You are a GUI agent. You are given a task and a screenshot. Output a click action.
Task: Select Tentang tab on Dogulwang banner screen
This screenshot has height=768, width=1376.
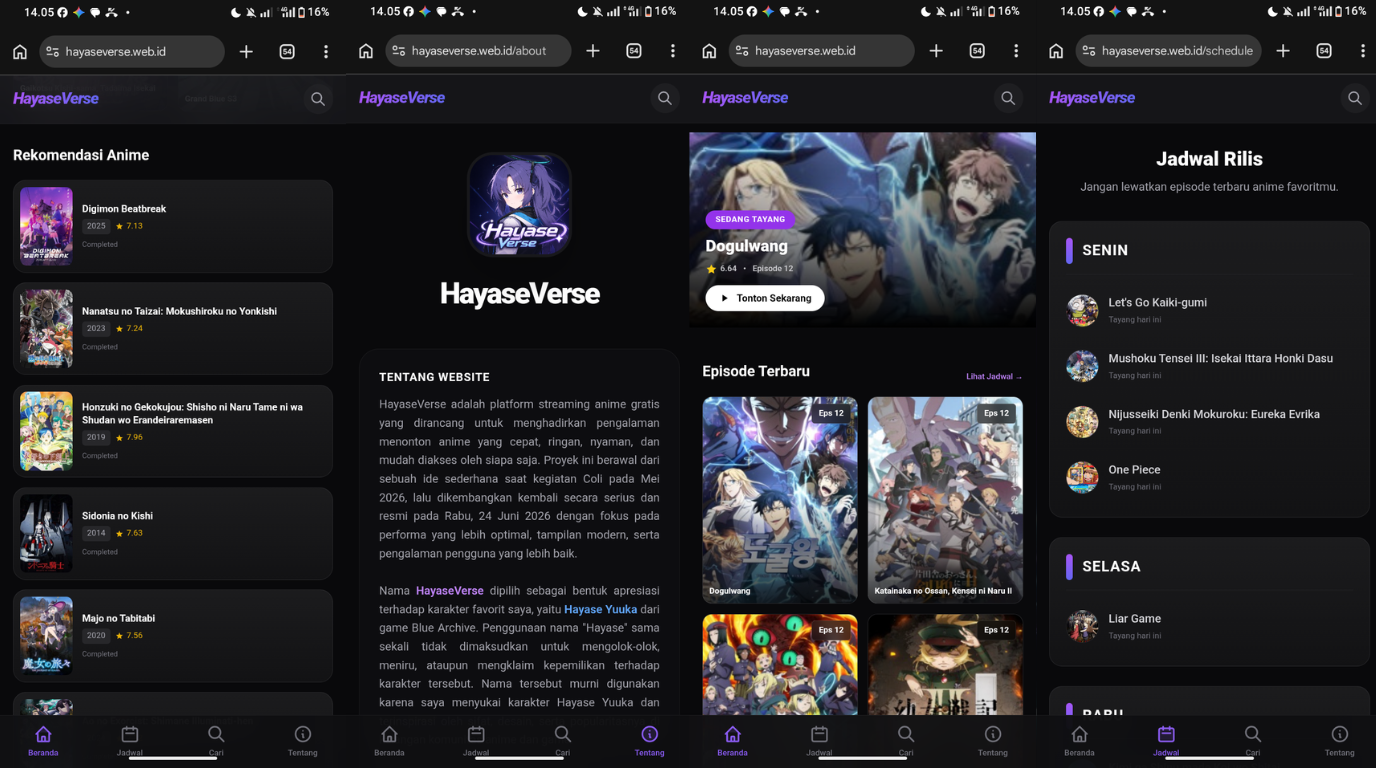[993, 741]
